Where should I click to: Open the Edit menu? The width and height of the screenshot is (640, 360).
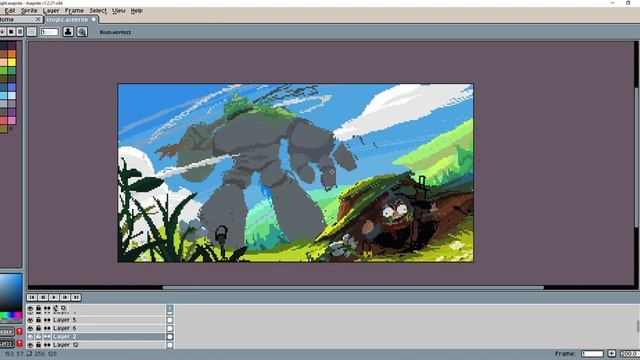[9, 11]
